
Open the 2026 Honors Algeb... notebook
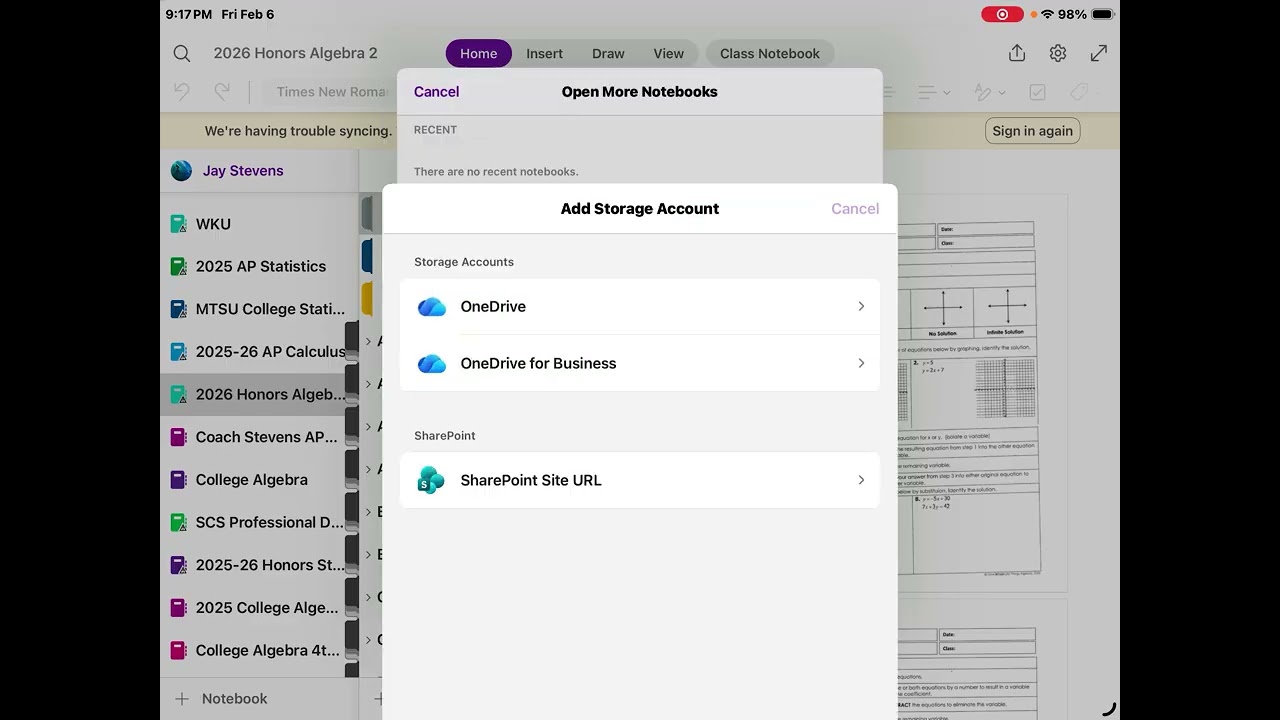pos(259,395)
